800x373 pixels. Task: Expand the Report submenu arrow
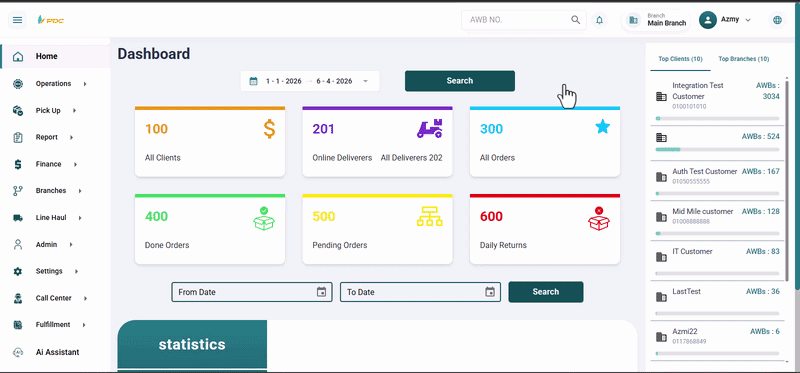point(71,137)
